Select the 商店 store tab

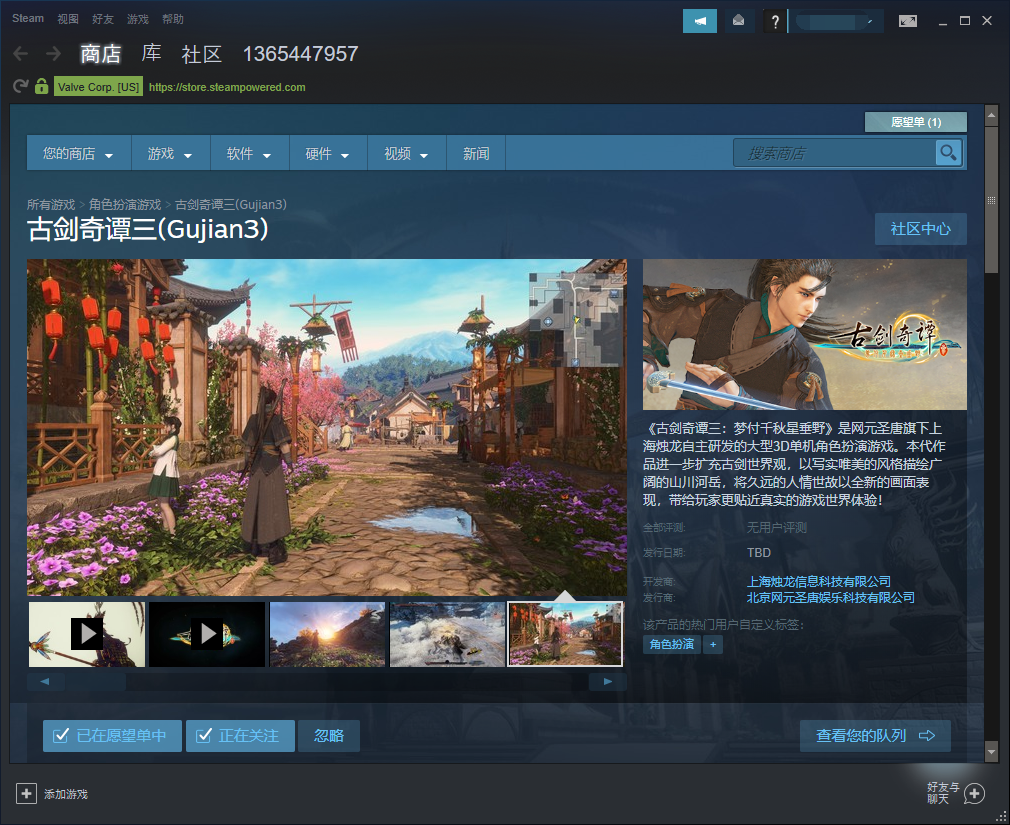click(x=100, y=53)
